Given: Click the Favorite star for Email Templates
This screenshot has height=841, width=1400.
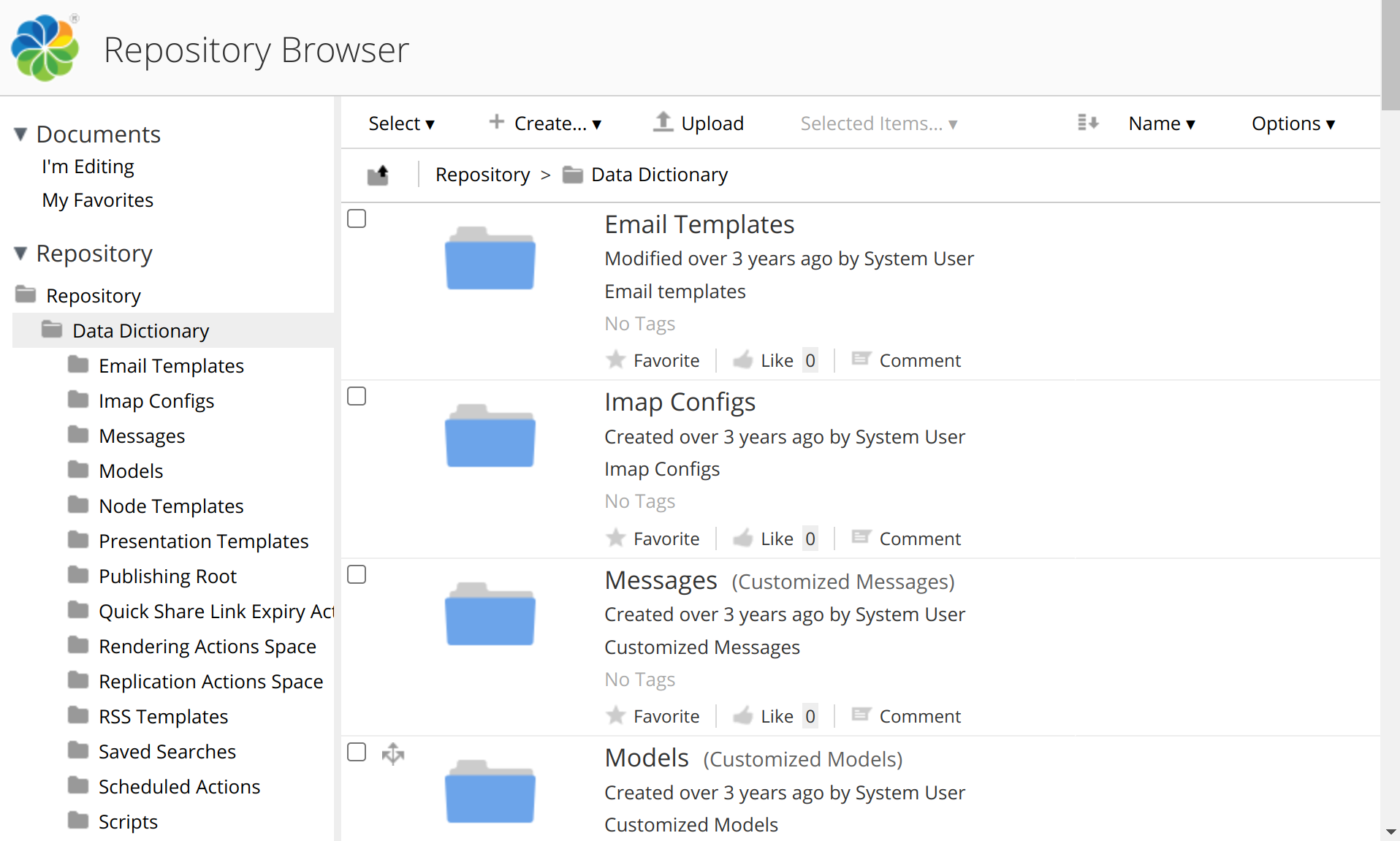Looking at the screenshot, I should point(616,360).
